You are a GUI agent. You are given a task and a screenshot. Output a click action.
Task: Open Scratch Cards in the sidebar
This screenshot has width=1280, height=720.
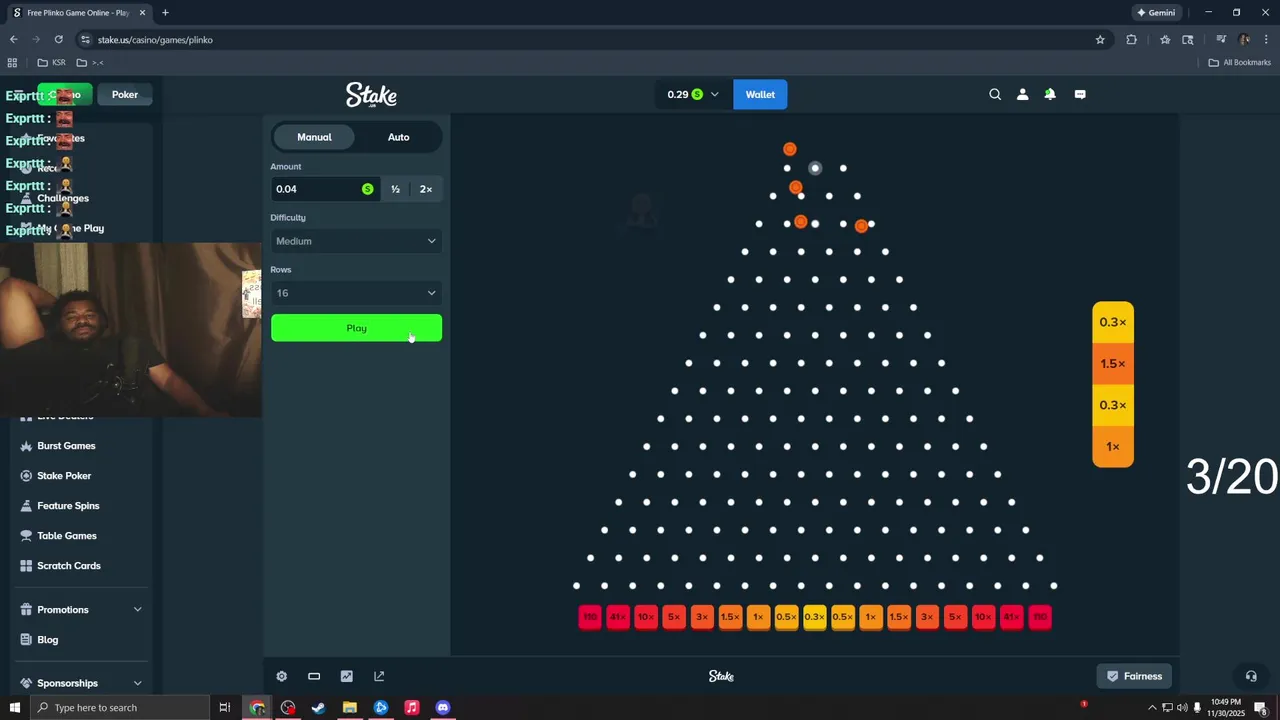[x=69, y=565]
